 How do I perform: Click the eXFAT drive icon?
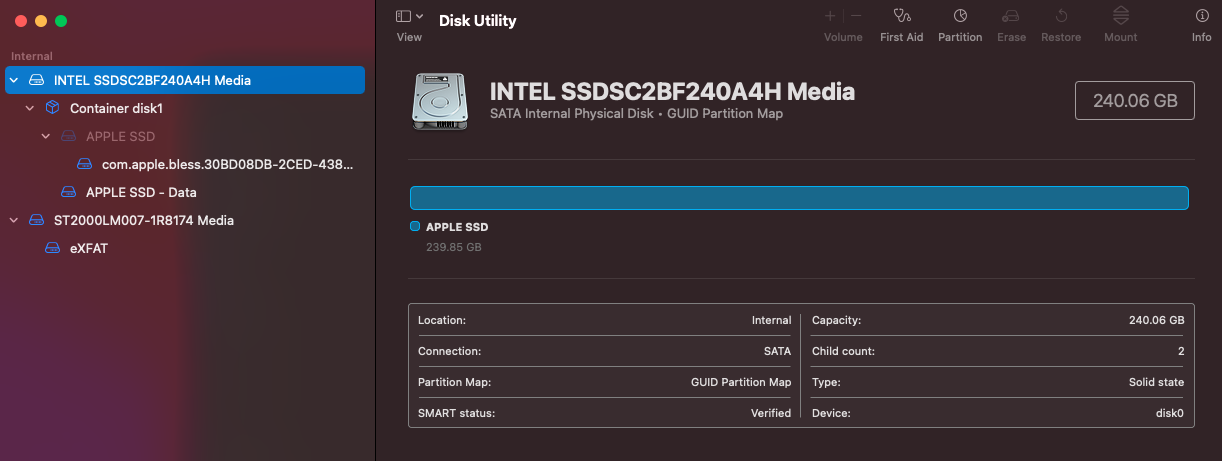(52, 248)
